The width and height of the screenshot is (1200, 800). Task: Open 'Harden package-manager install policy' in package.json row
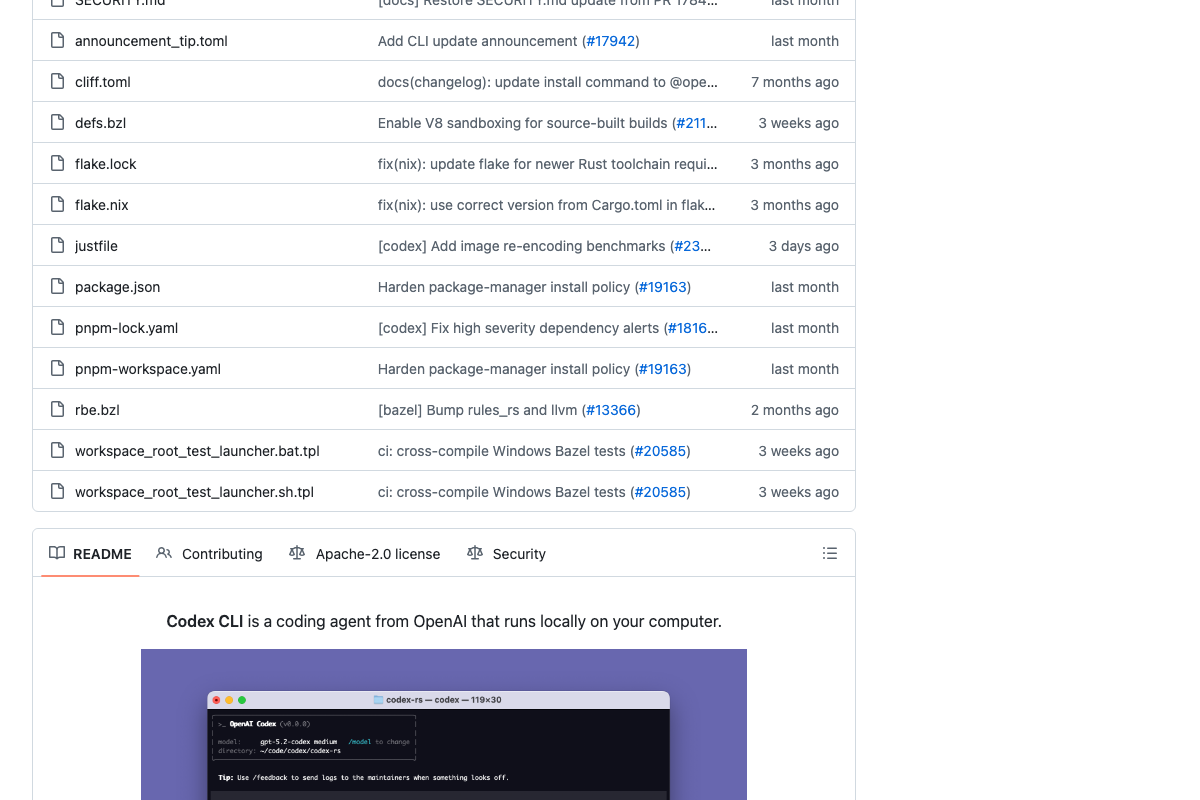click(504, 287)
